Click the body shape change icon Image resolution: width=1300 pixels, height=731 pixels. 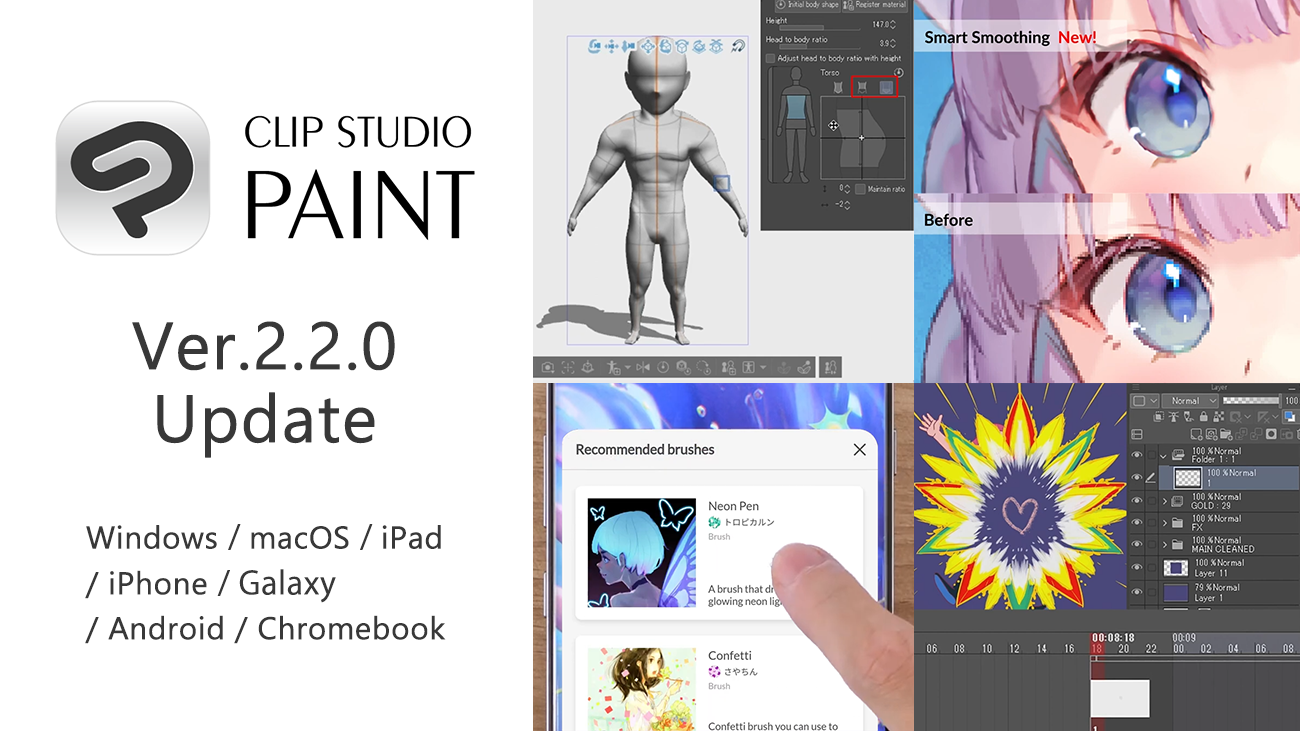tap(749, 367)
